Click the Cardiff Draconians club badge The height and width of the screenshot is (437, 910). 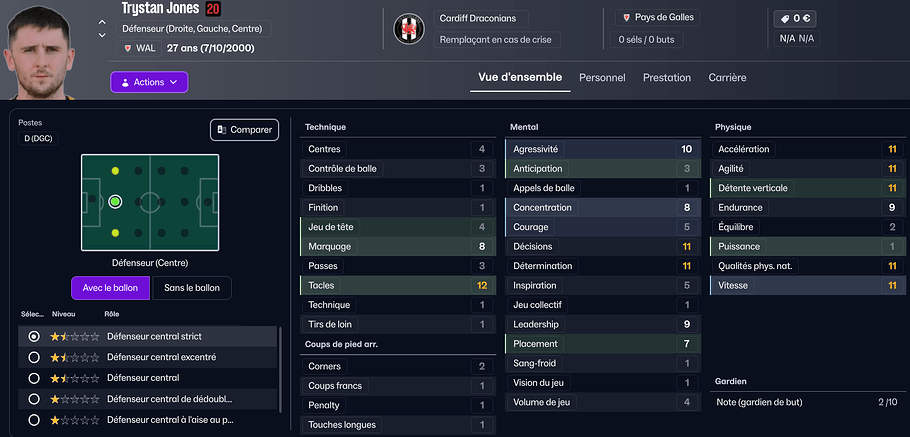408,28
